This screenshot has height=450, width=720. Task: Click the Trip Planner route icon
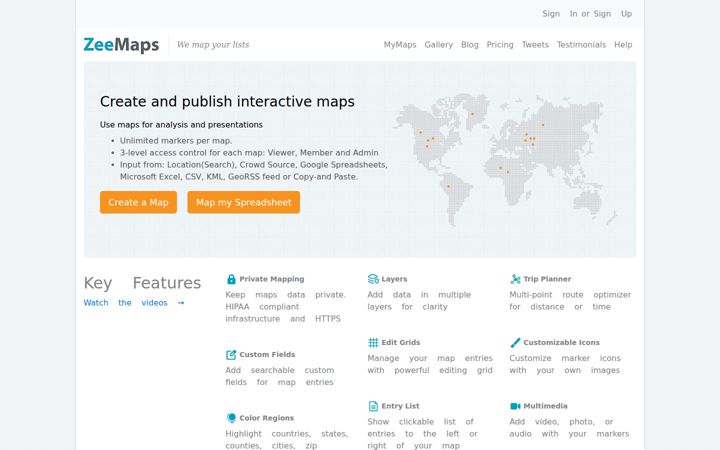[515, 279]
